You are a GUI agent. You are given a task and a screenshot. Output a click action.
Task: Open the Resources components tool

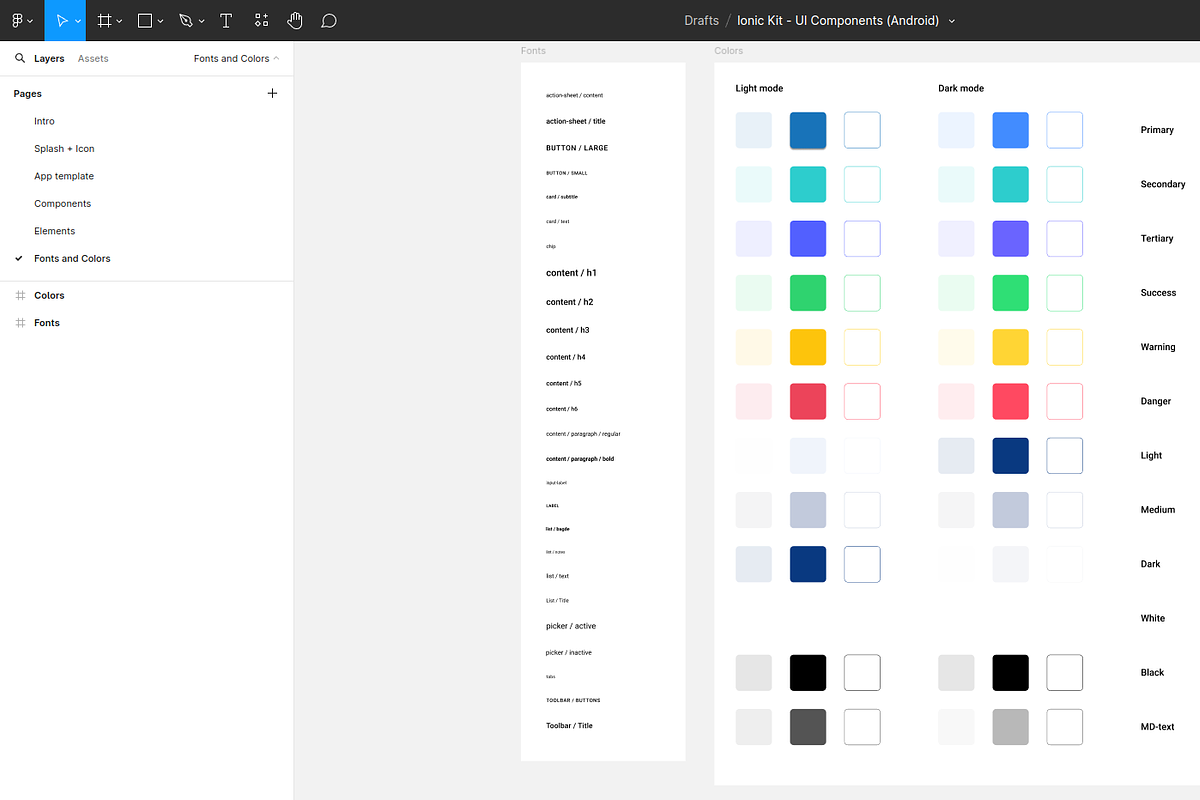pos(261,20)
